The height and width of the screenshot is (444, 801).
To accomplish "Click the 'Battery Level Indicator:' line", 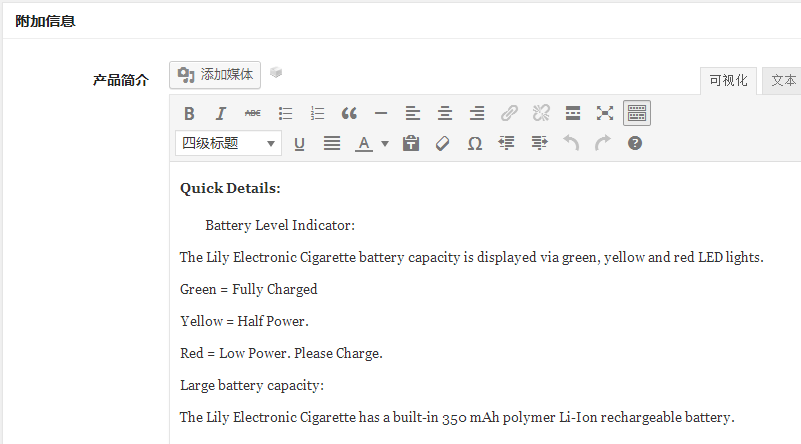I will point(280,225).
